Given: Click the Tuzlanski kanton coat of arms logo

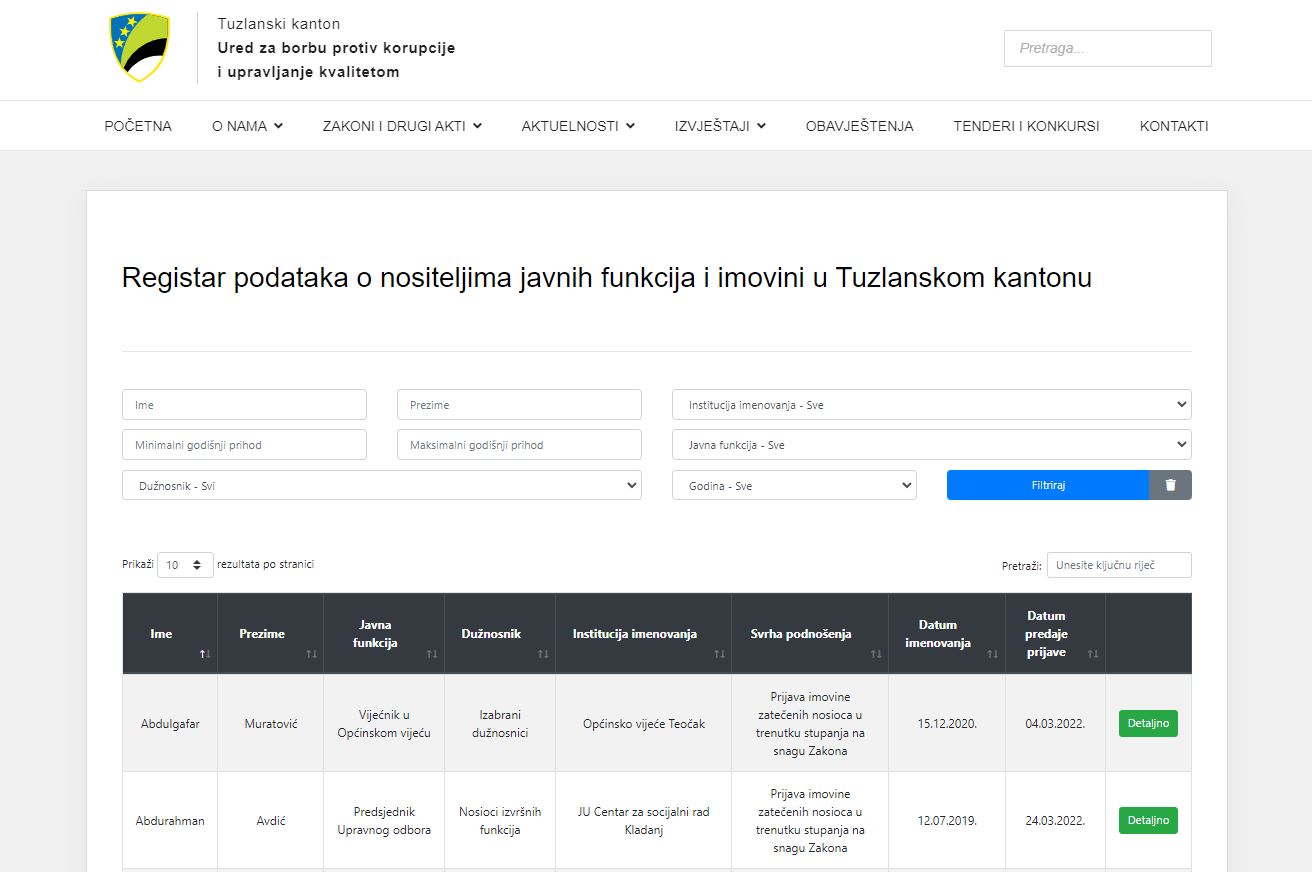Looking at the screenshot, I should coord(139,47).
